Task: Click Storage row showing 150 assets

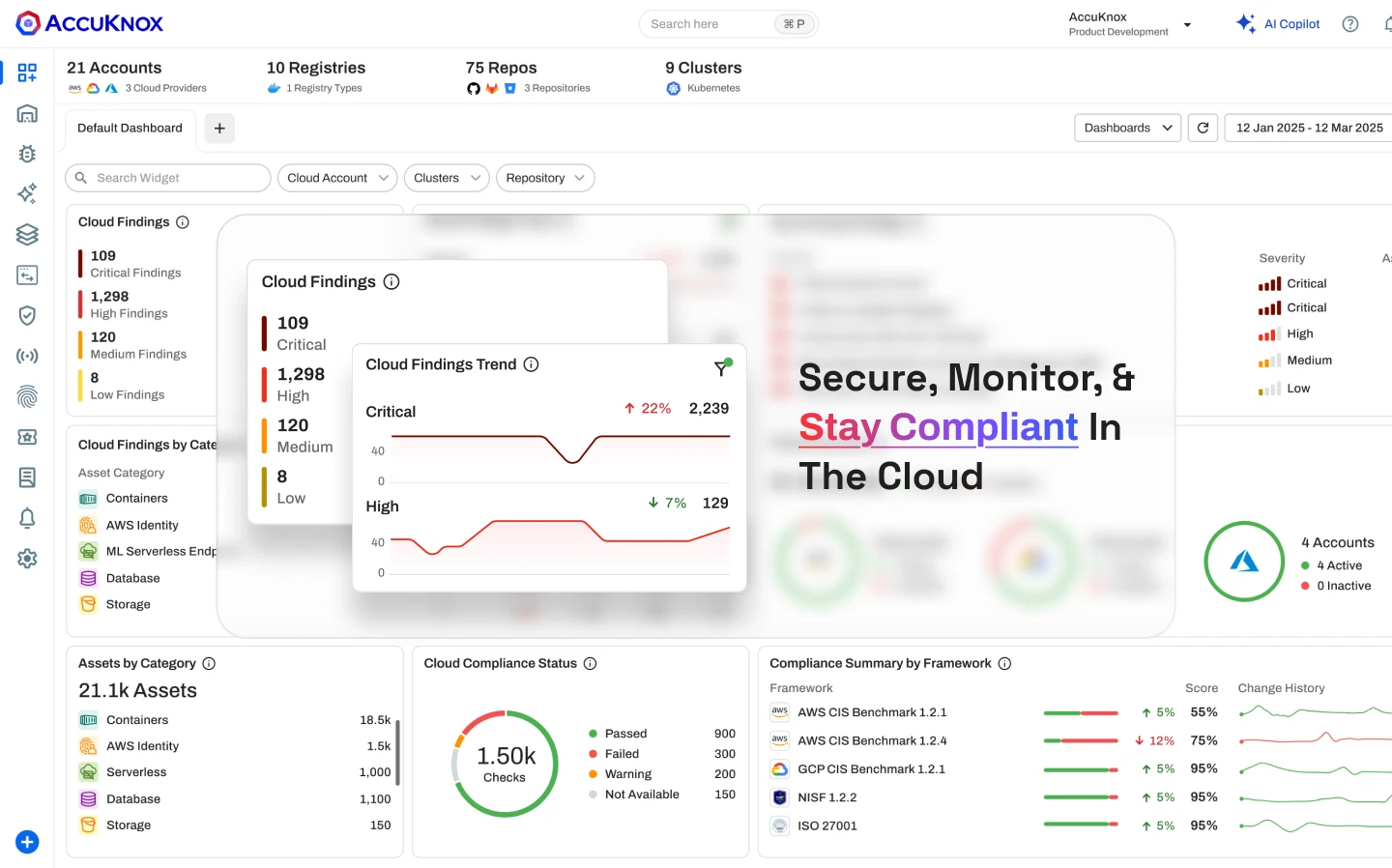Action: click(x=235, y=825)
